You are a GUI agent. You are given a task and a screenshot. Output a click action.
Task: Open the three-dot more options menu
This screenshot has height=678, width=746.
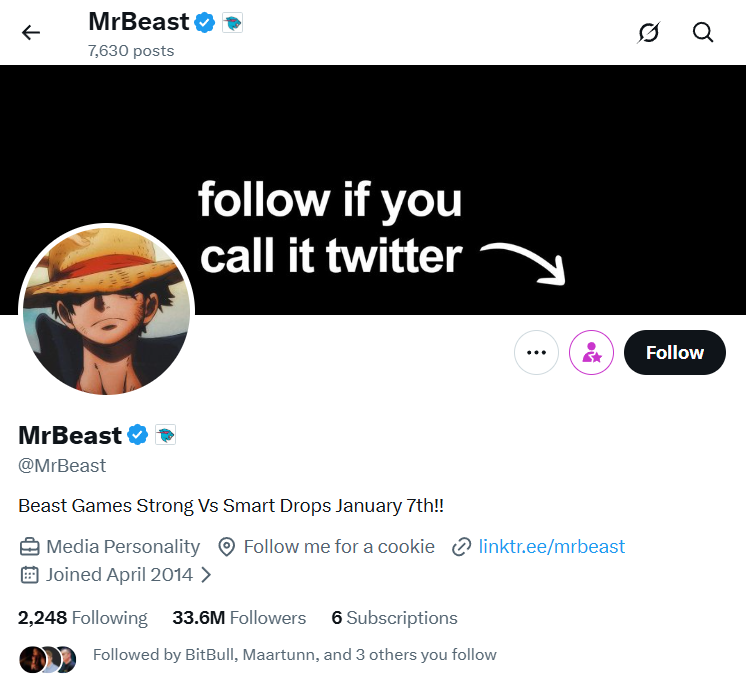click(x=536, y=352)
